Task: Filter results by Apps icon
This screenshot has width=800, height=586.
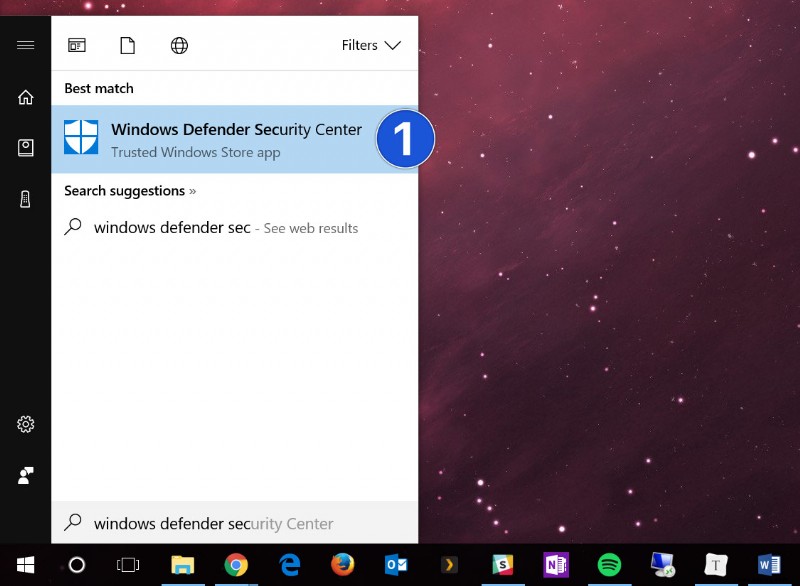Action: coord(77,45)
